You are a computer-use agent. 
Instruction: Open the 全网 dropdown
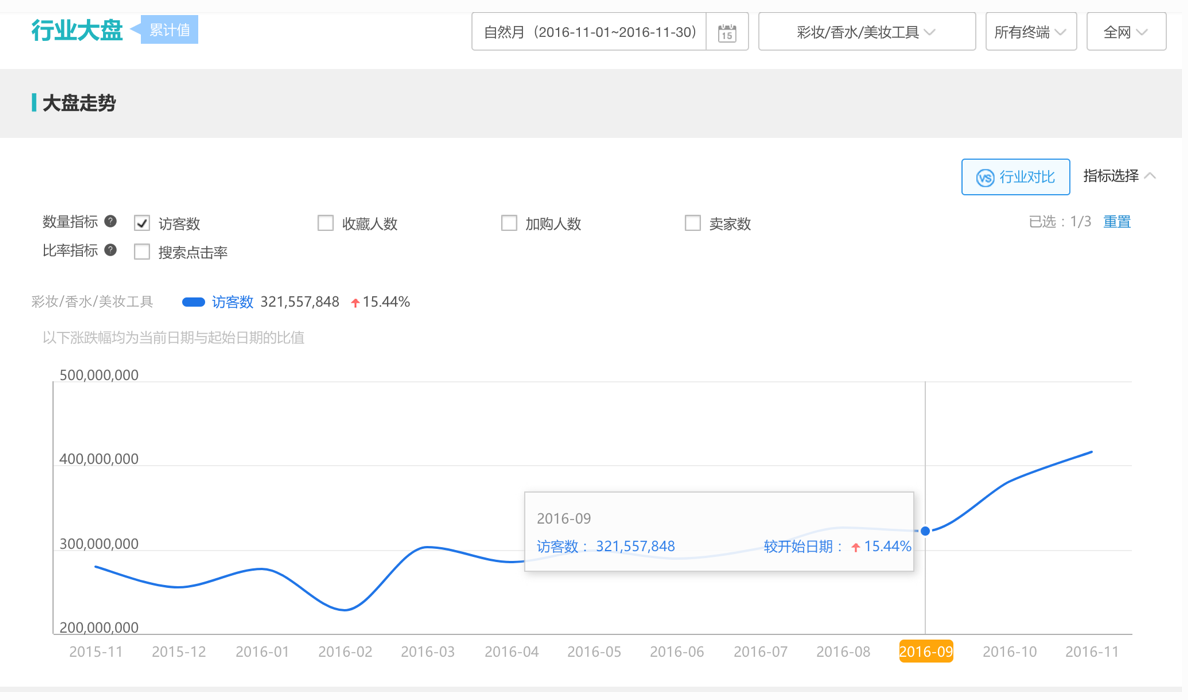(1126, 32)
